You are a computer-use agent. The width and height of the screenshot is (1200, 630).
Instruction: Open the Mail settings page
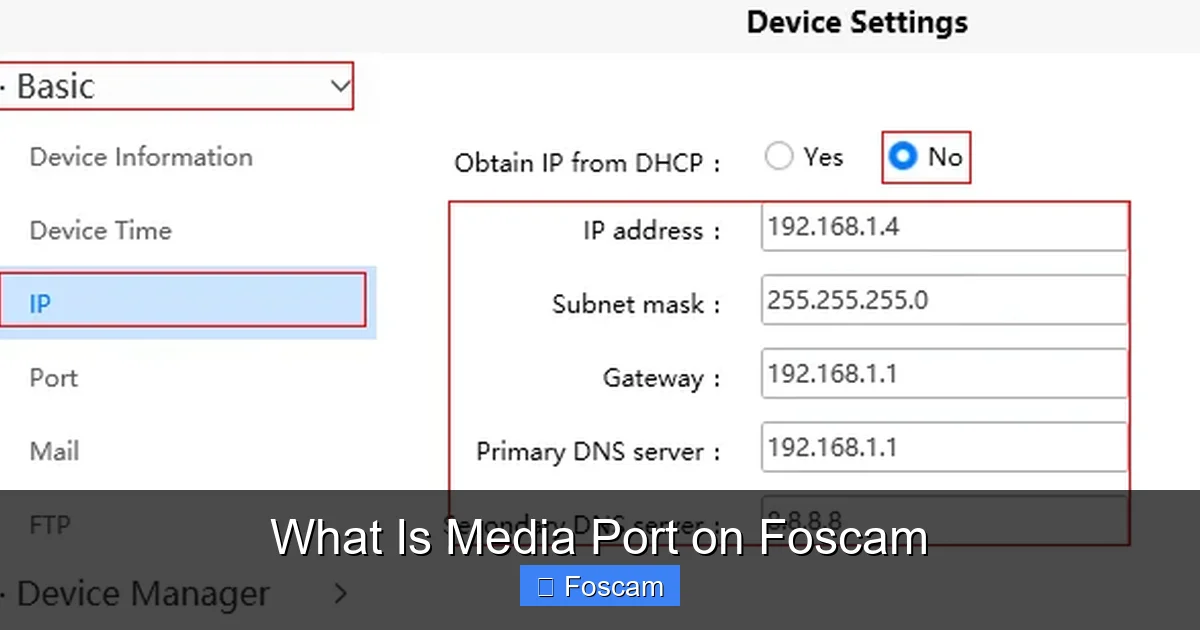[53, 451]
